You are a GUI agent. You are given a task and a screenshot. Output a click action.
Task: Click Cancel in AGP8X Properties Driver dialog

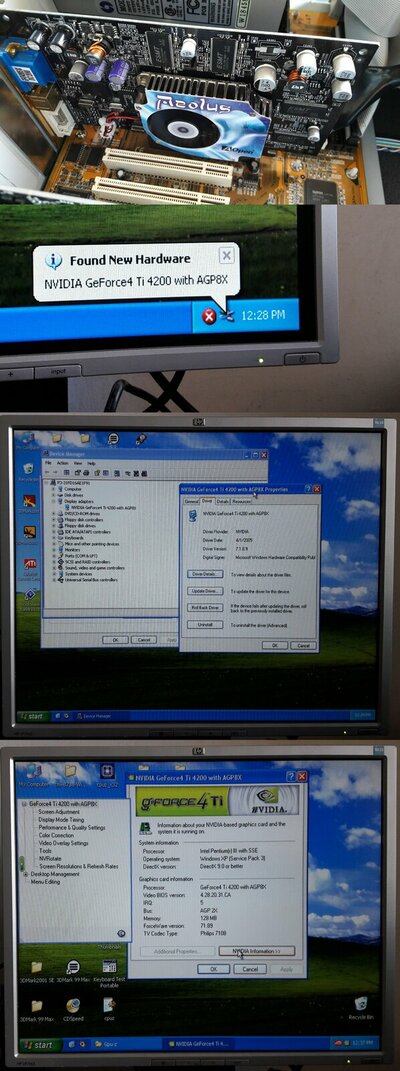click(302, 645)
